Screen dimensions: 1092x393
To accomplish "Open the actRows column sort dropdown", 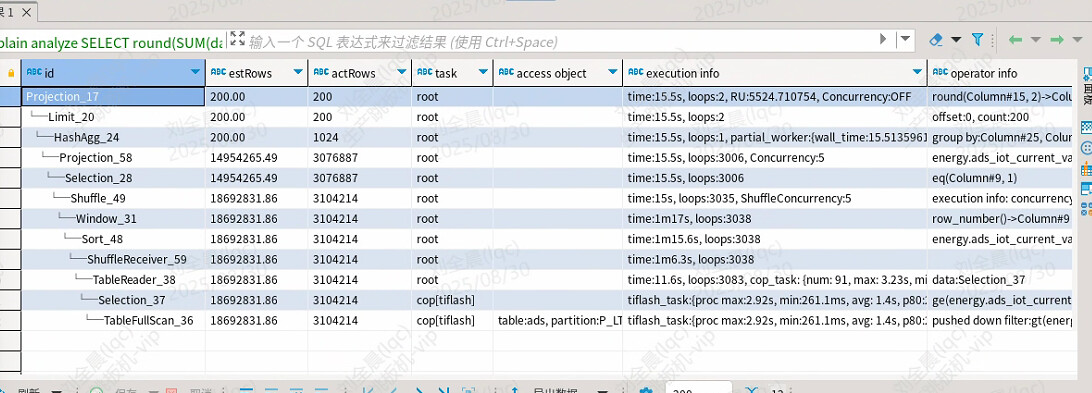I will 403,72.
